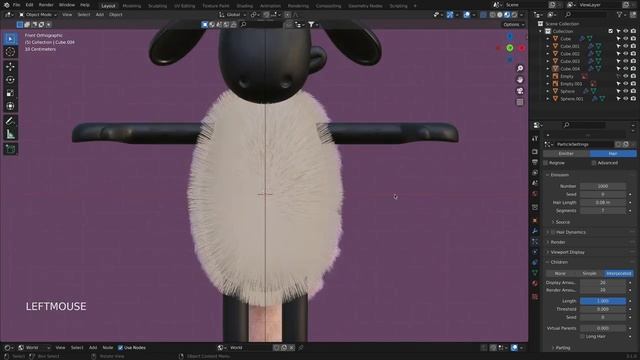Set particle type to Hair
640x360 pixels.
[613, 153]
